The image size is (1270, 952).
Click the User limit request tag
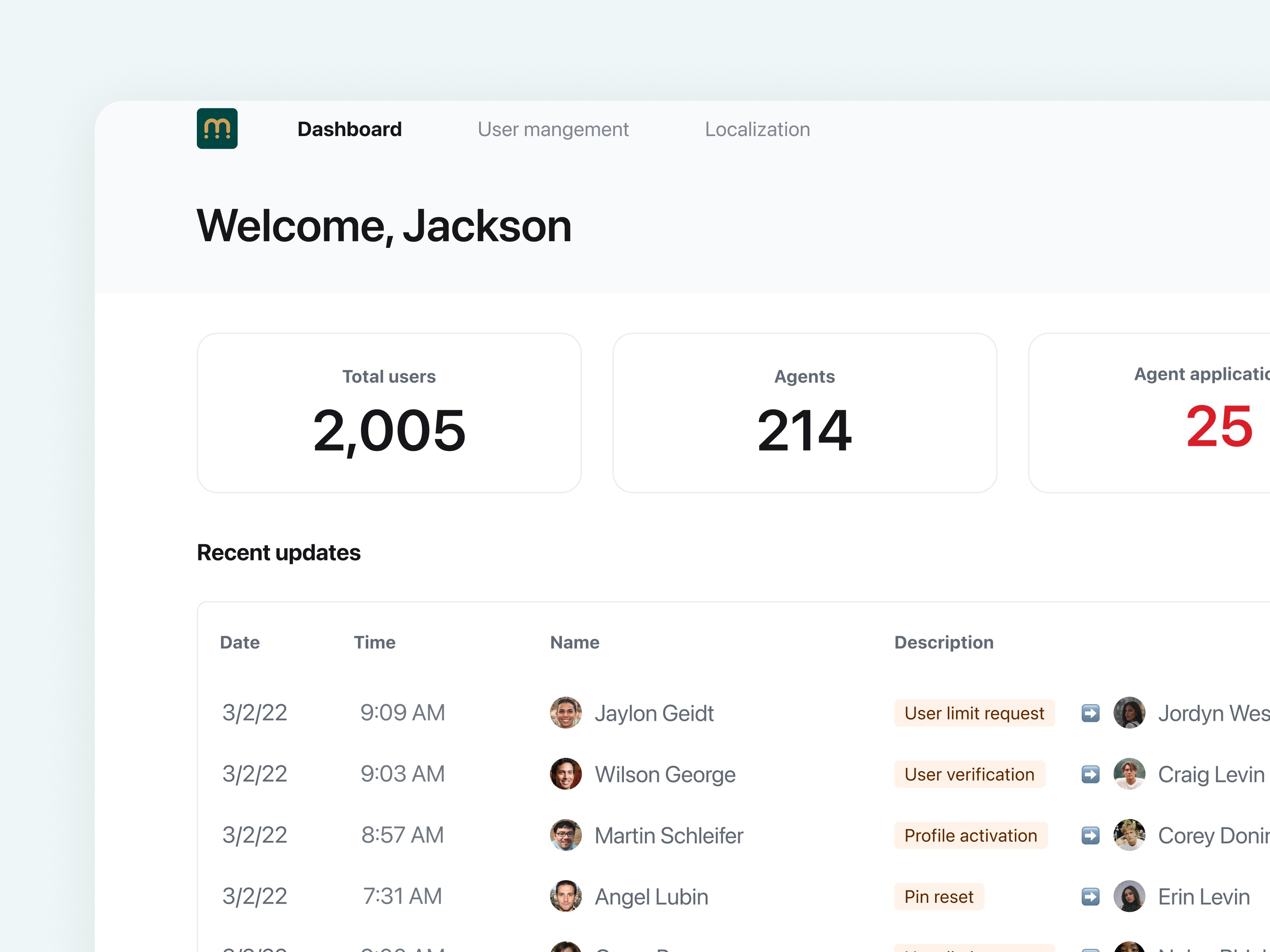pyautogui.click(x=974, y=713)
